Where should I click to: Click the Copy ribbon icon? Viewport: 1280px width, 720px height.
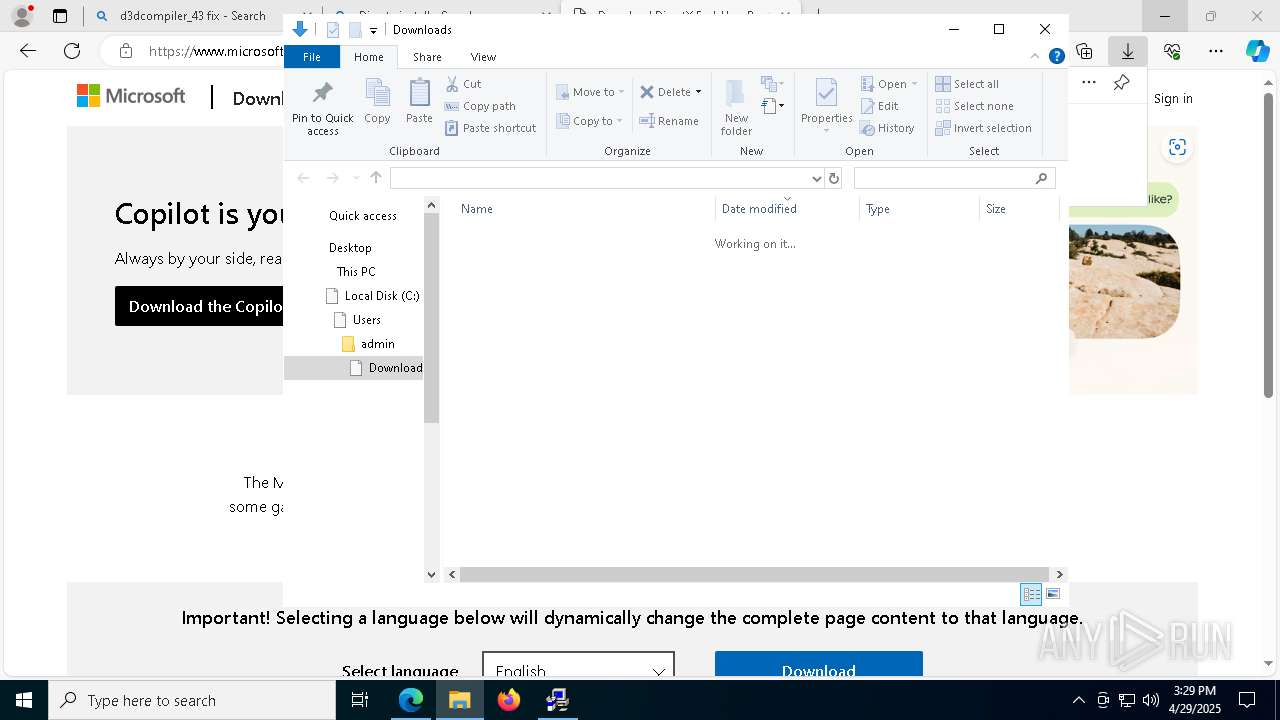[x=377, y=102]
